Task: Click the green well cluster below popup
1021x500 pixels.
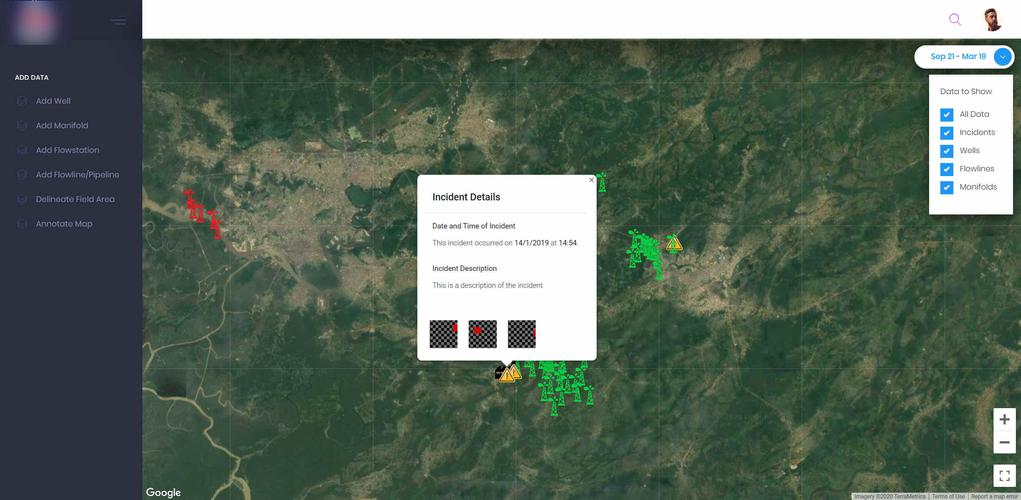Action: [x=561, y=385]
